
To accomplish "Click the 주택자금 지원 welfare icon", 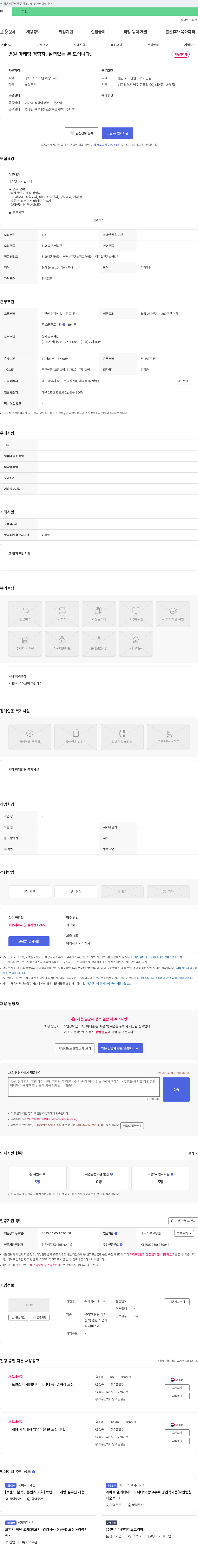I will [x=25, y=643].
